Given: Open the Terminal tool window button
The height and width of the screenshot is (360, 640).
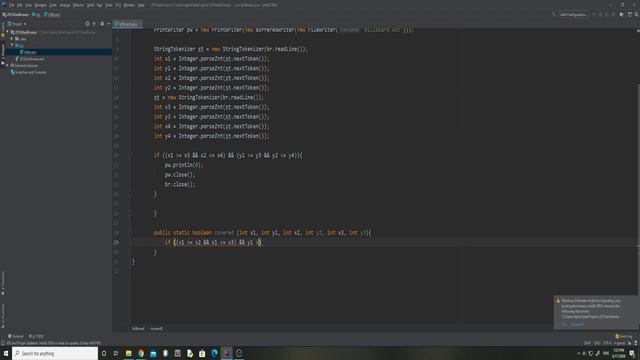Looking at the screenshot, I should tap(16, 336).
